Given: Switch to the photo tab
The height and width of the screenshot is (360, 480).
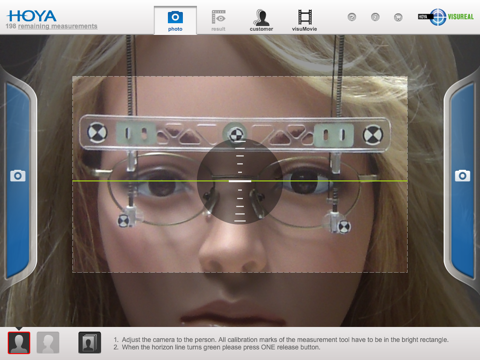Looking at the screenshot, I should (175, 21).
